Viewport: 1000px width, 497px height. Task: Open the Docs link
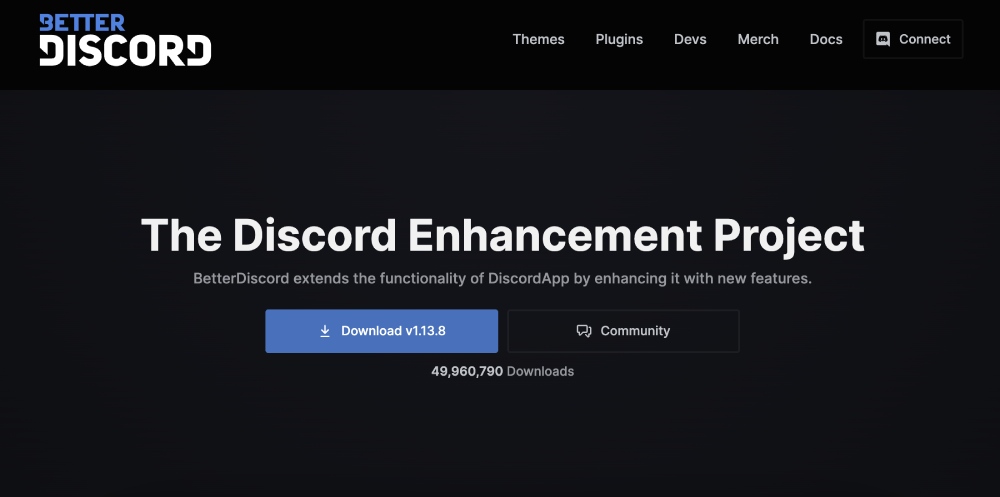(x=826, y=40)
